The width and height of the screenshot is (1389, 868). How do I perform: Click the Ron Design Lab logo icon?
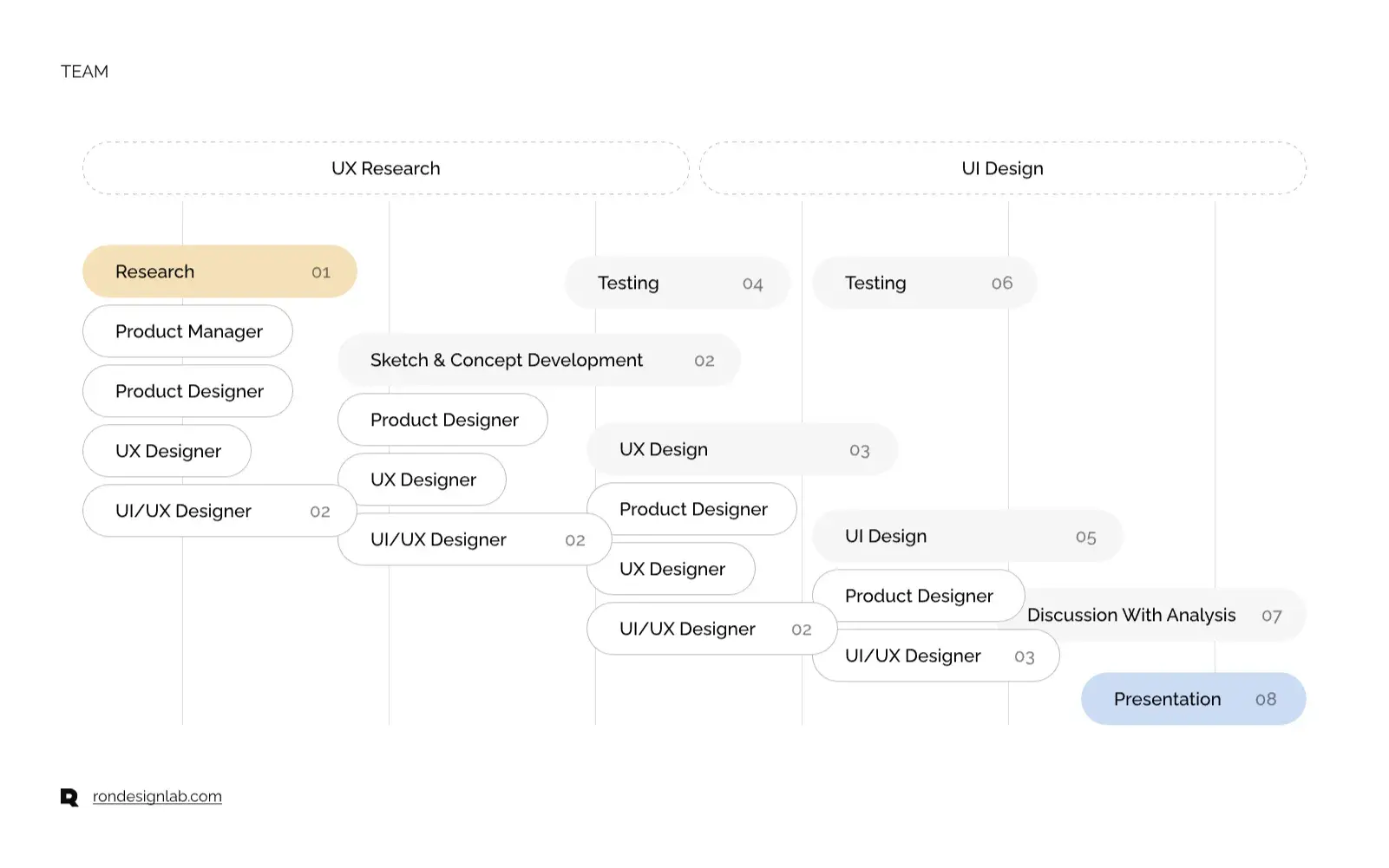[x=69, y=798]
